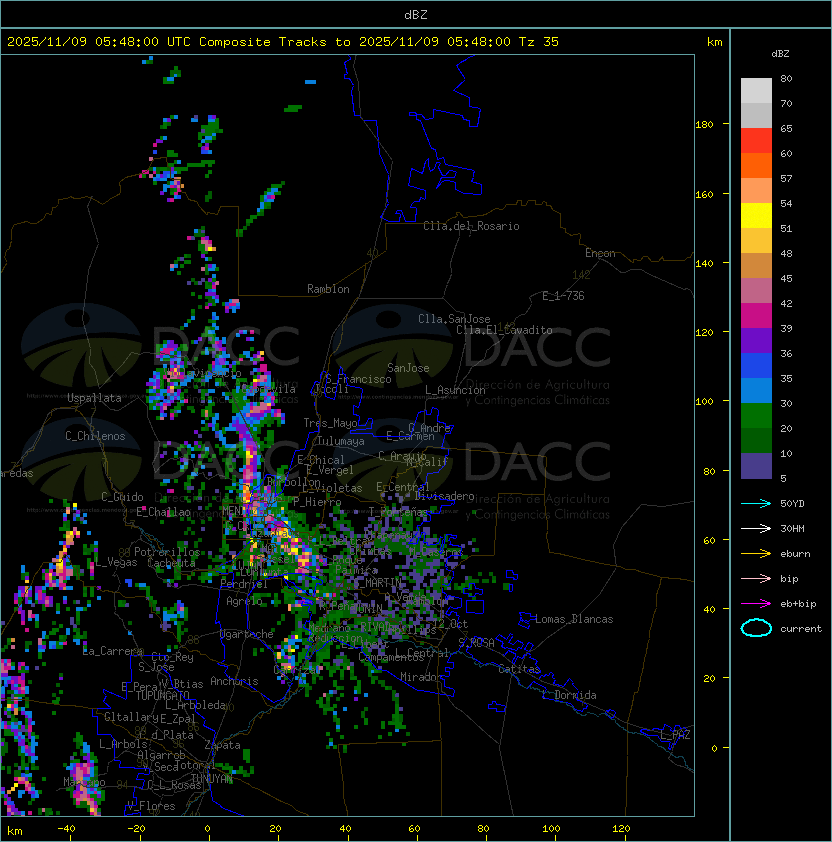Click the 'Tulumaya' map label
Image resolution: width=832 pixels, height=842 pixels.
341,441
